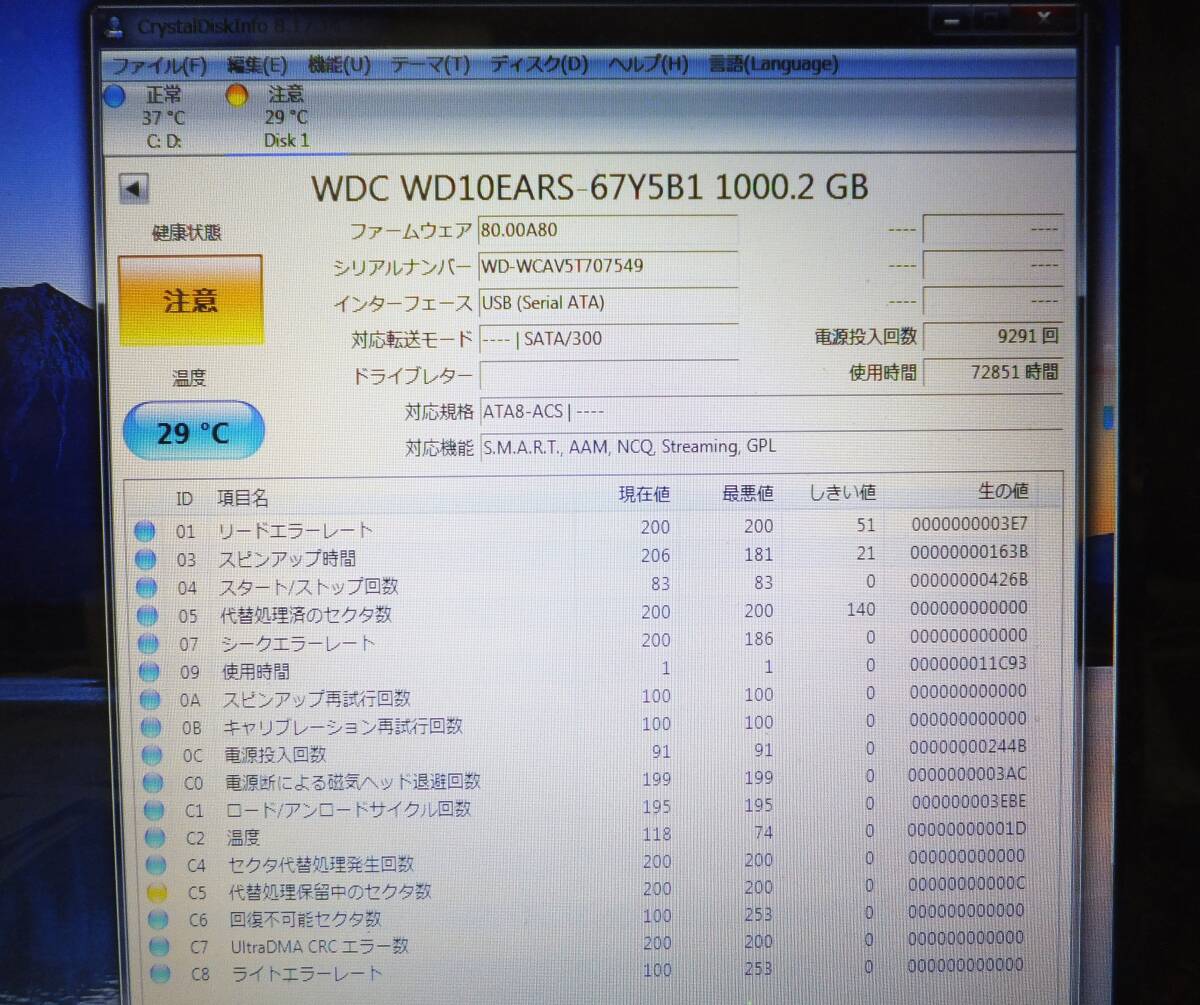Click the ATA8-ACS standard field
Image resolution: width=1200 pixels, height=1005 pixels.
[770, 411]
